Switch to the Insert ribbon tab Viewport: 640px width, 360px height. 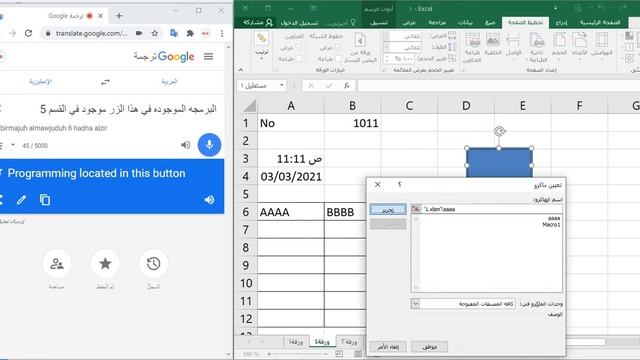click(561, 22)
